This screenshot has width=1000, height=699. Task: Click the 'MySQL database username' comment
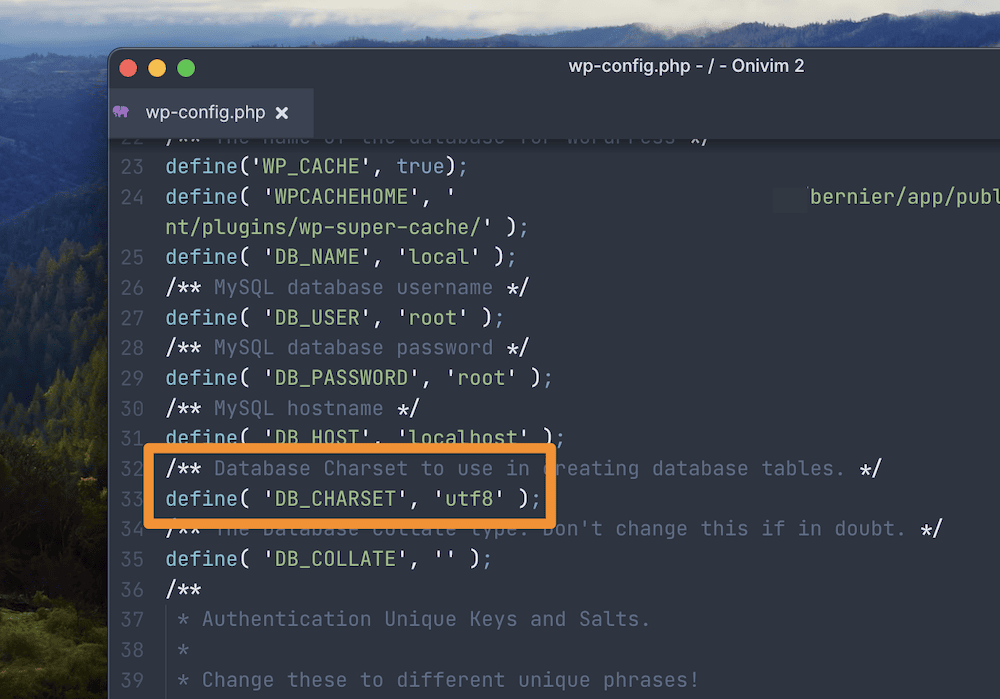click(353, 288)
